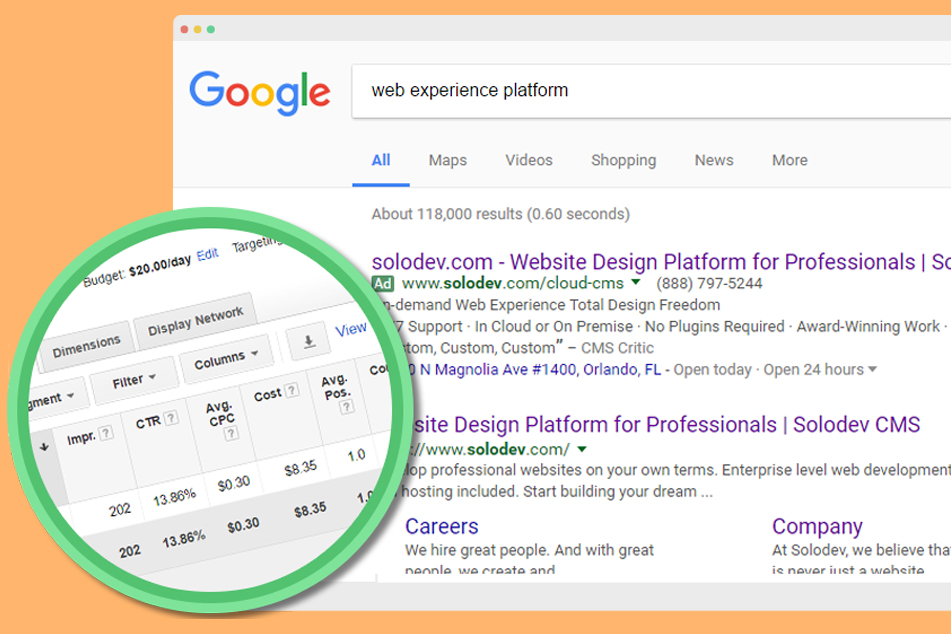Viewport: 951px width, 634px height.
Task: Click the help icon next to CTR
Action: click(171, 417)
